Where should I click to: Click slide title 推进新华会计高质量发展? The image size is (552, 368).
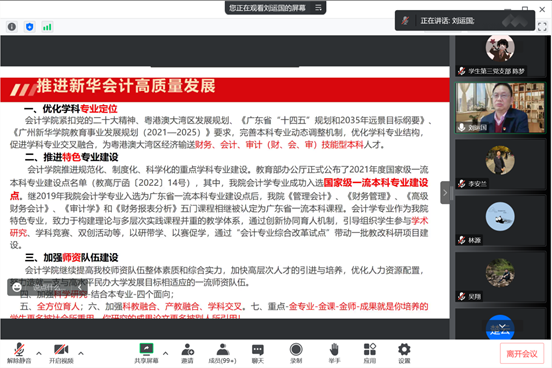pos(126,86)
